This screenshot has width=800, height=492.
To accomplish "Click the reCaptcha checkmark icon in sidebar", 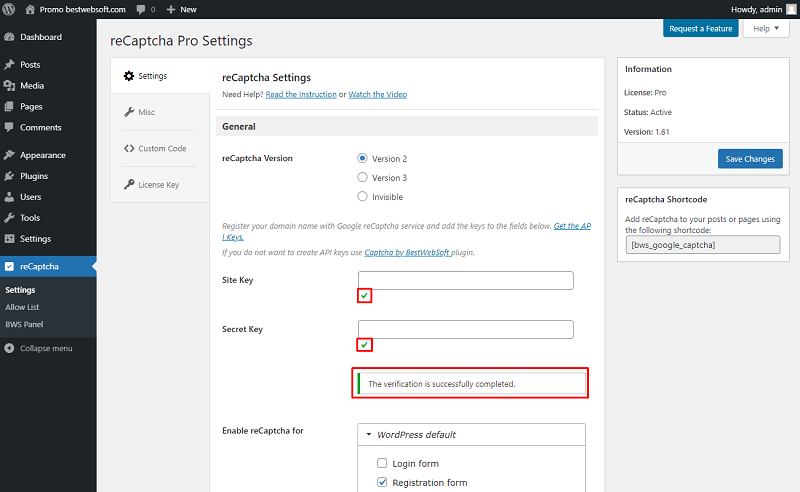I will [9, 266].
